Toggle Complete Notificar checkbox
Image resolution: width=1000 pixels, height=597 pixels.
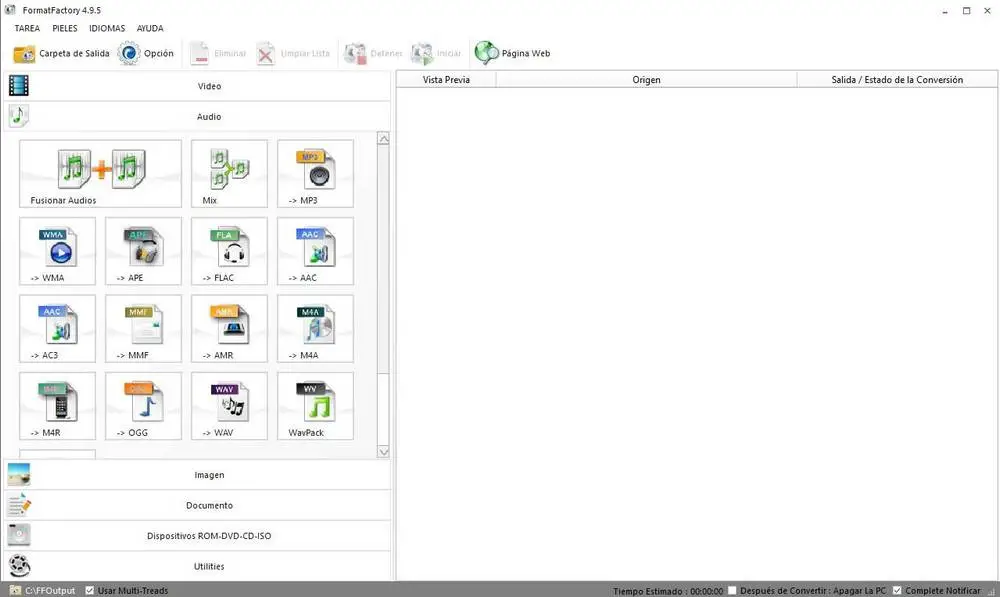coord(897,591)
